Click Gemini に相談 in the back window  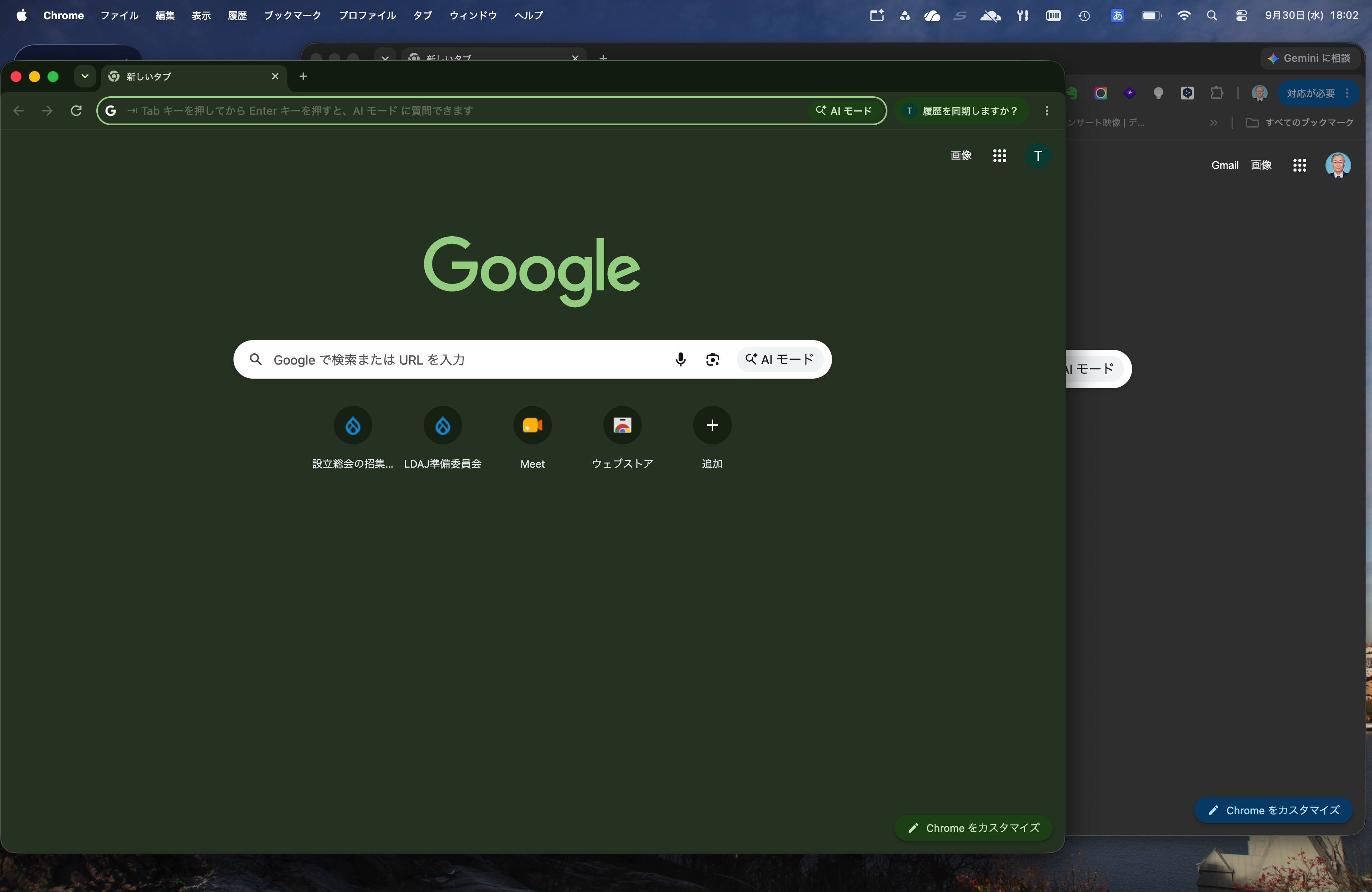1310,58
